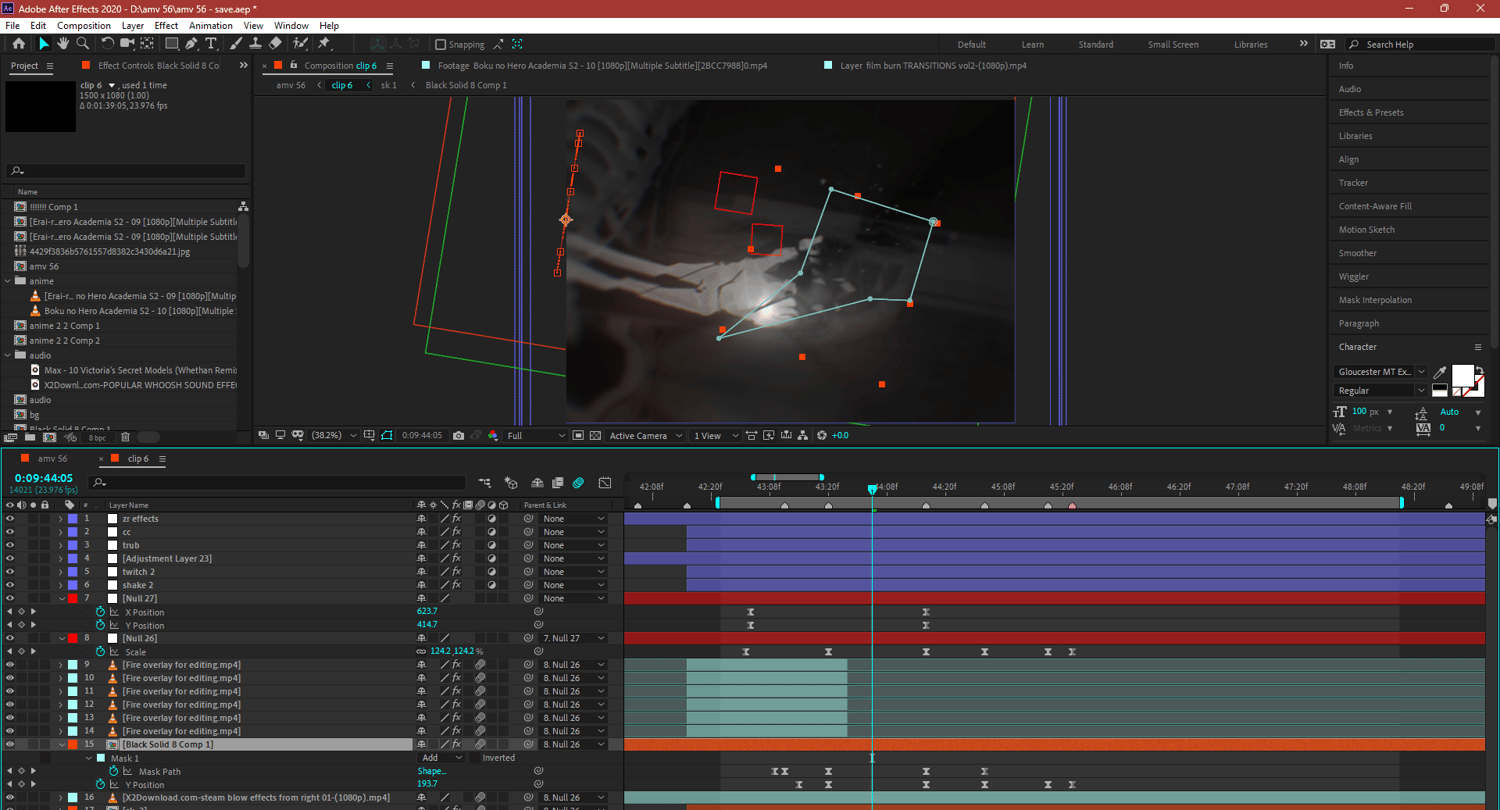Select the Type tool
Viewport: 1500px width, 810px height.
(x=211, y=44)
